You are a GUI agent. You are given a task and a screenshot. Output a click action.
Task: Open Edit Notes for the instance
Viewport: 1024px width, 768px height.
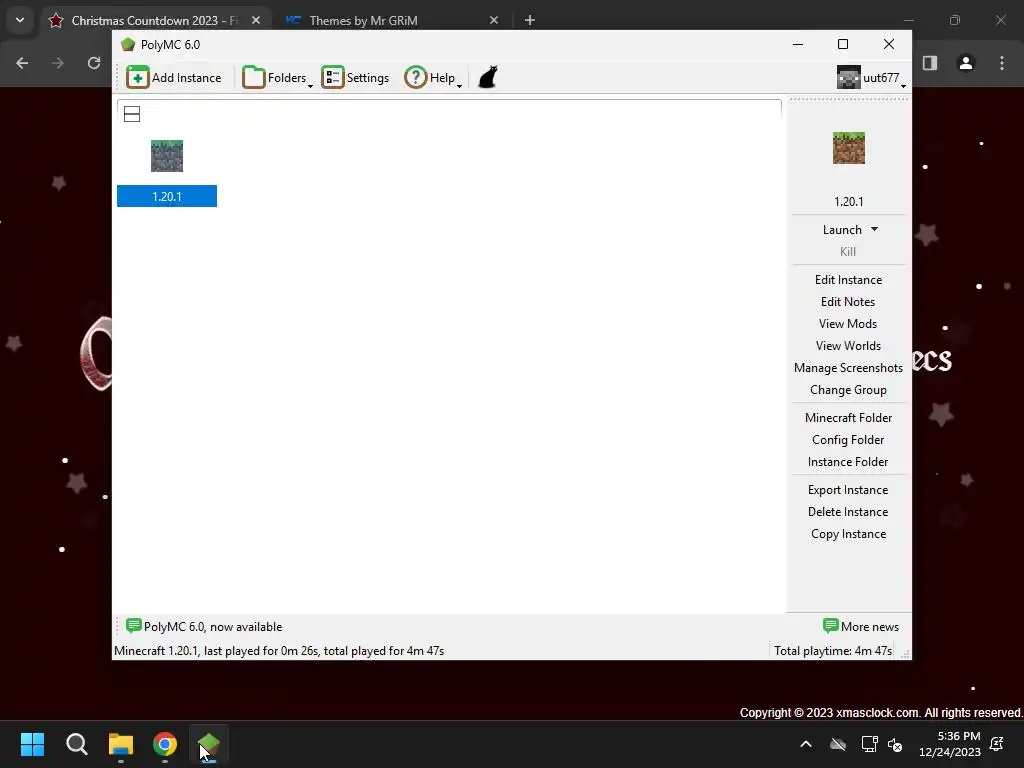pos(848,302)
